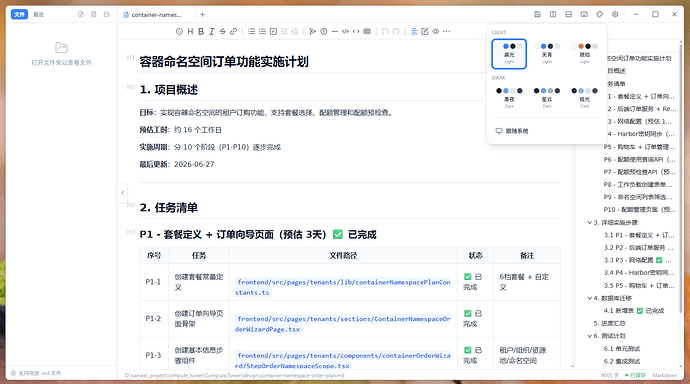The height and width of the screenshot is (384, 690).
Task: Toggle bold formatting in the toolbar
Action: pyautogui.click(x=201, y=31)
